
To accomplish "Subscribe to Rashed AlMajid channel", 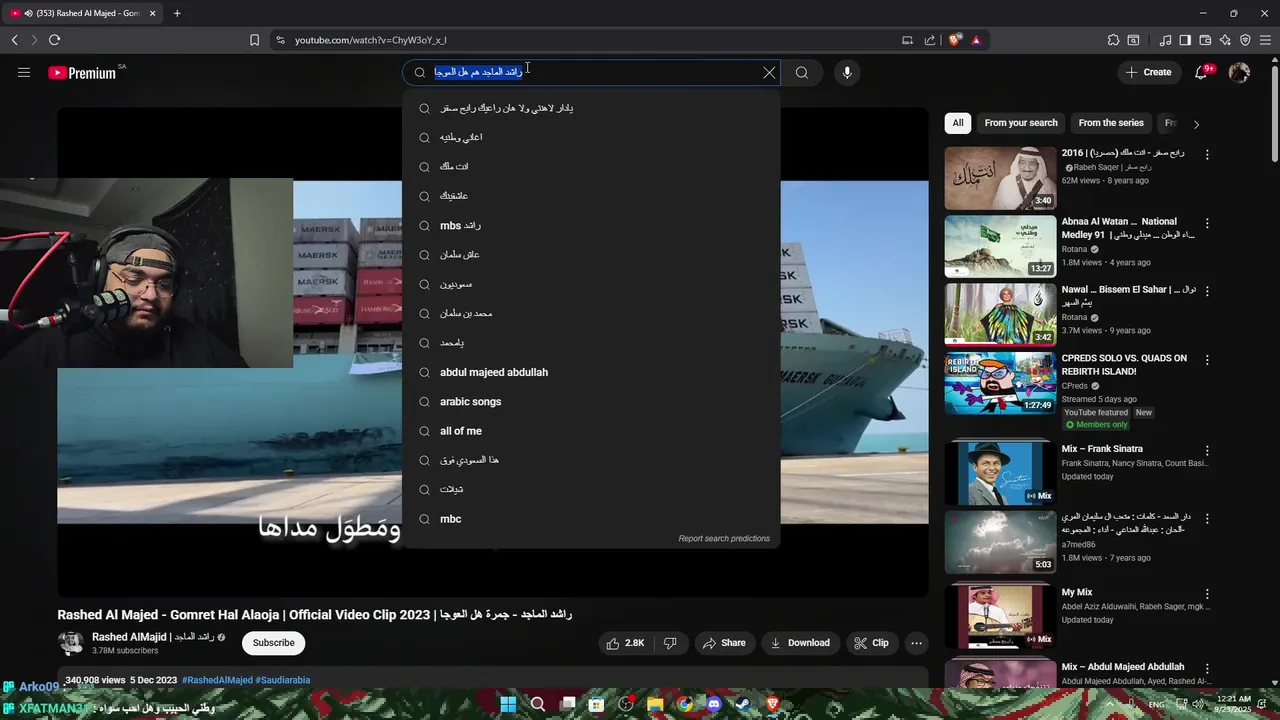I will (273, 643).
